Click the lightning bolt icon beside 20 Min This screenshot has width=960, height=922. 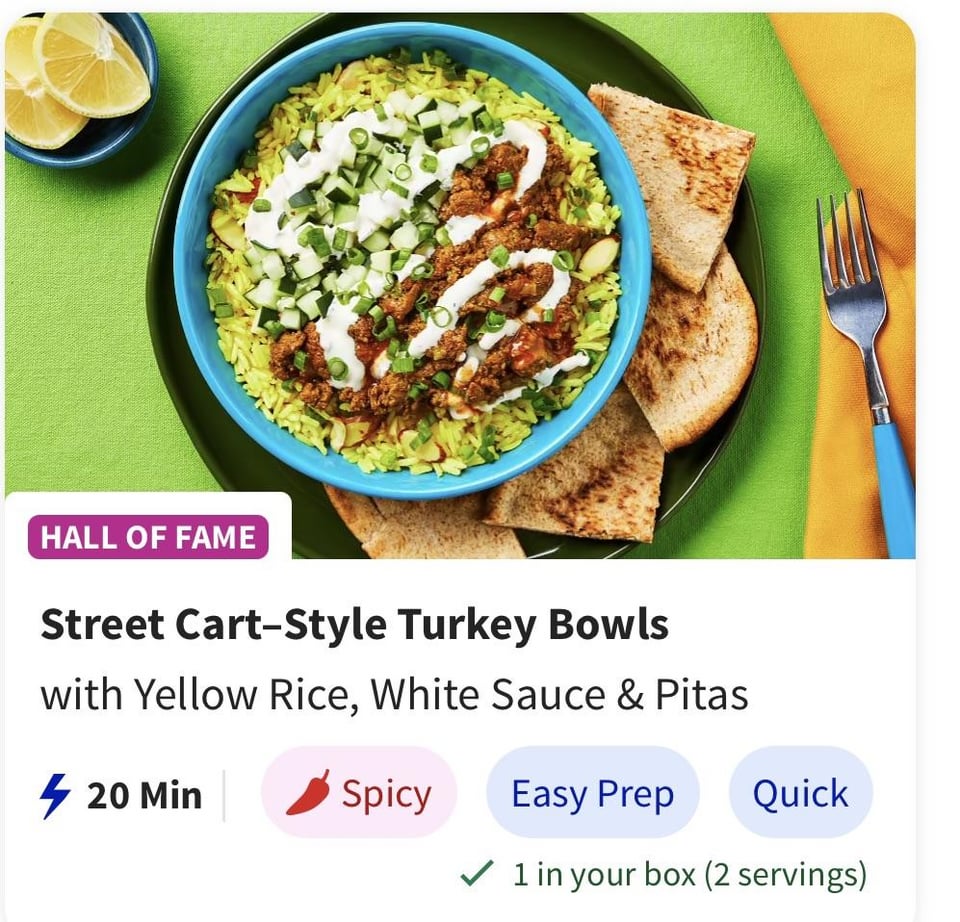tap(57, 796)
